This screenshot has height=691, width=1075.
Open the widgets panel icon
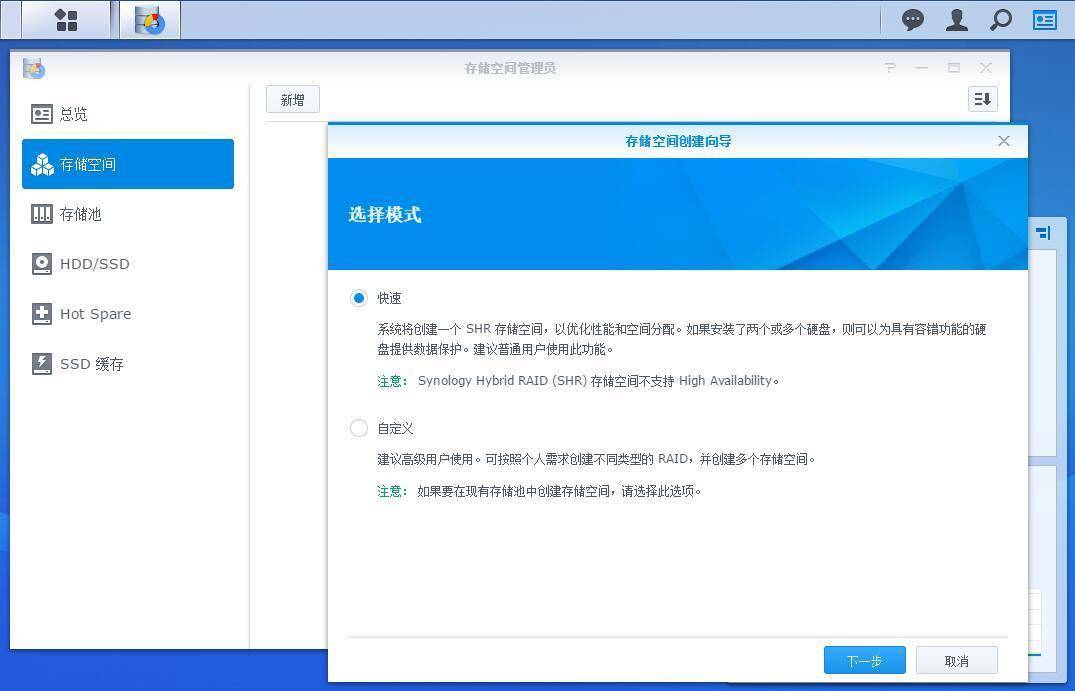1045,20
